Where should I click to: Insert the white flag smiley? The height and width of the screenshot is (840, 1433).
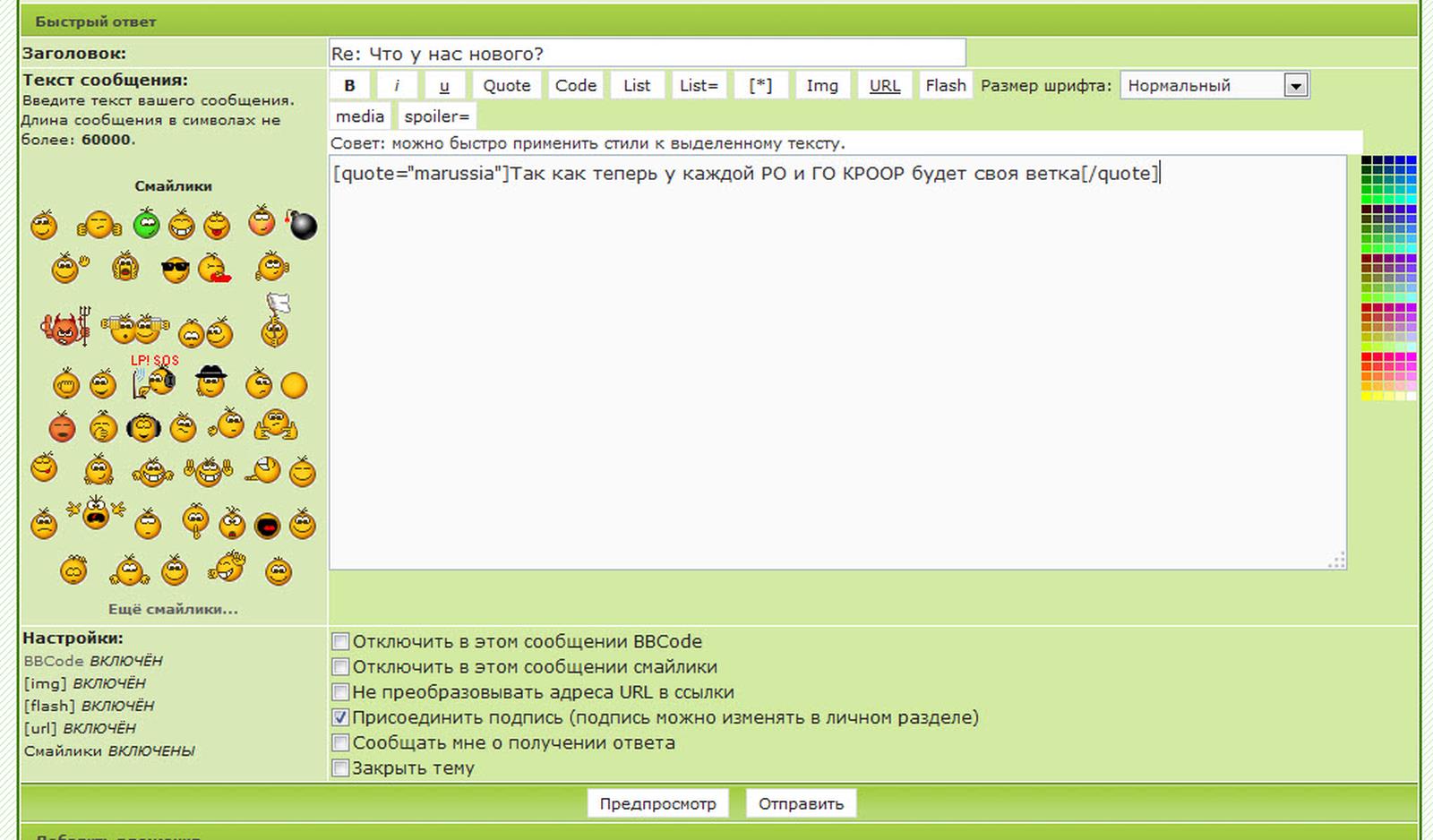coord(276,321)
